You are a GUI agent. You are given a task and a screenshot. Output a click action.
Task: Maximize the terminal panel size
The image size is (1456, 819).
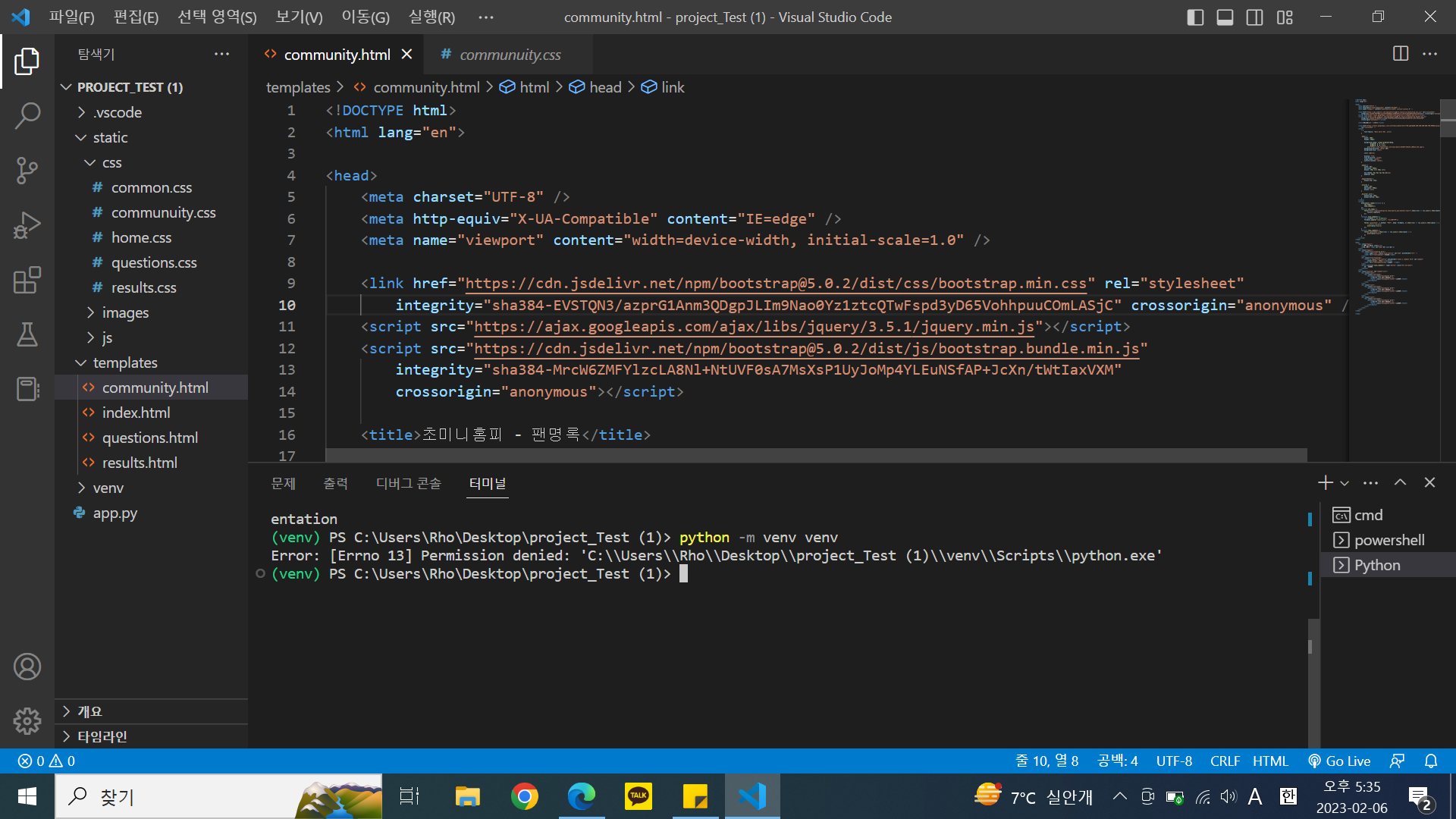coord(1400,482)
